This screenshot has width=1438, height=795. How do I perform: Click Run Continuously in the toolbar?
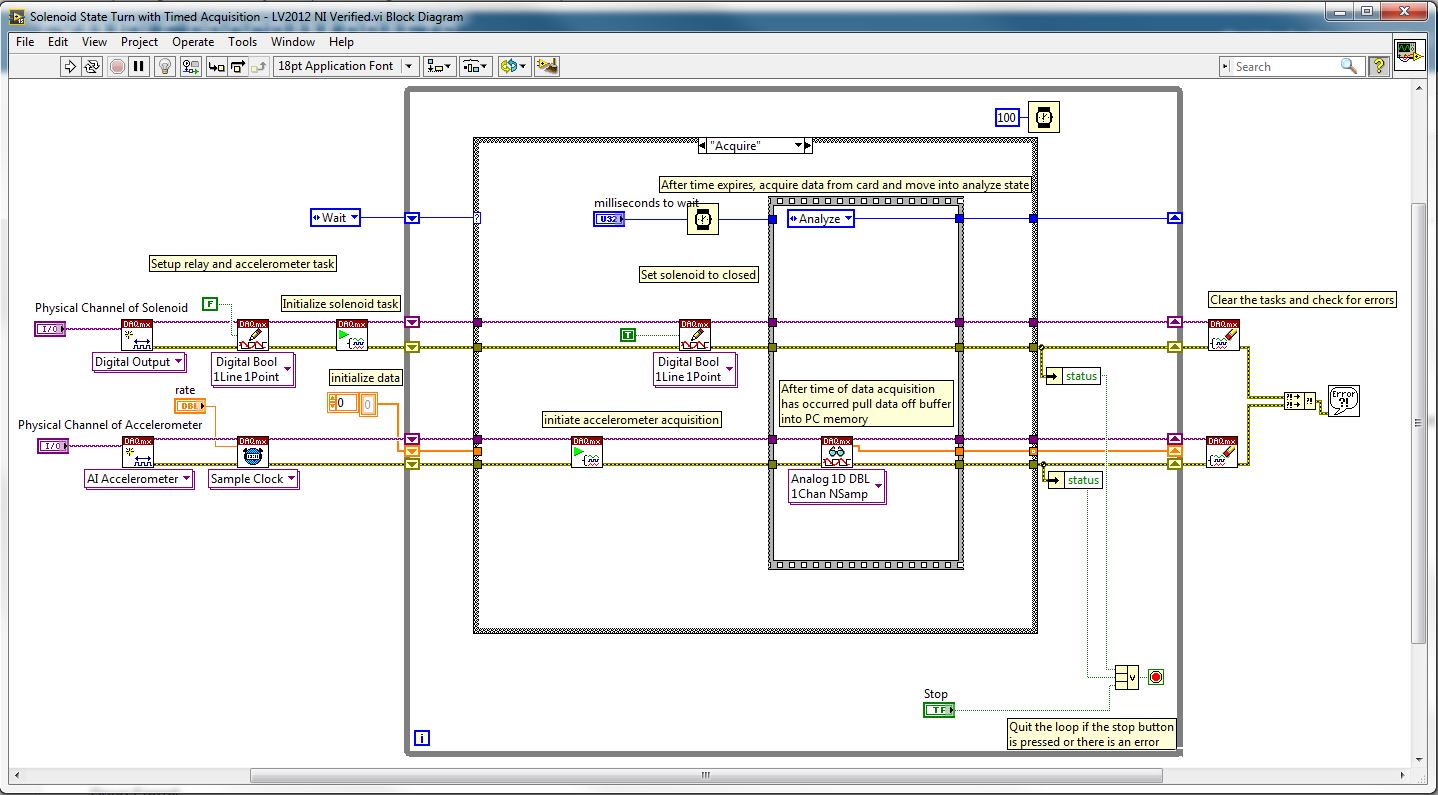tap(92, 66)
